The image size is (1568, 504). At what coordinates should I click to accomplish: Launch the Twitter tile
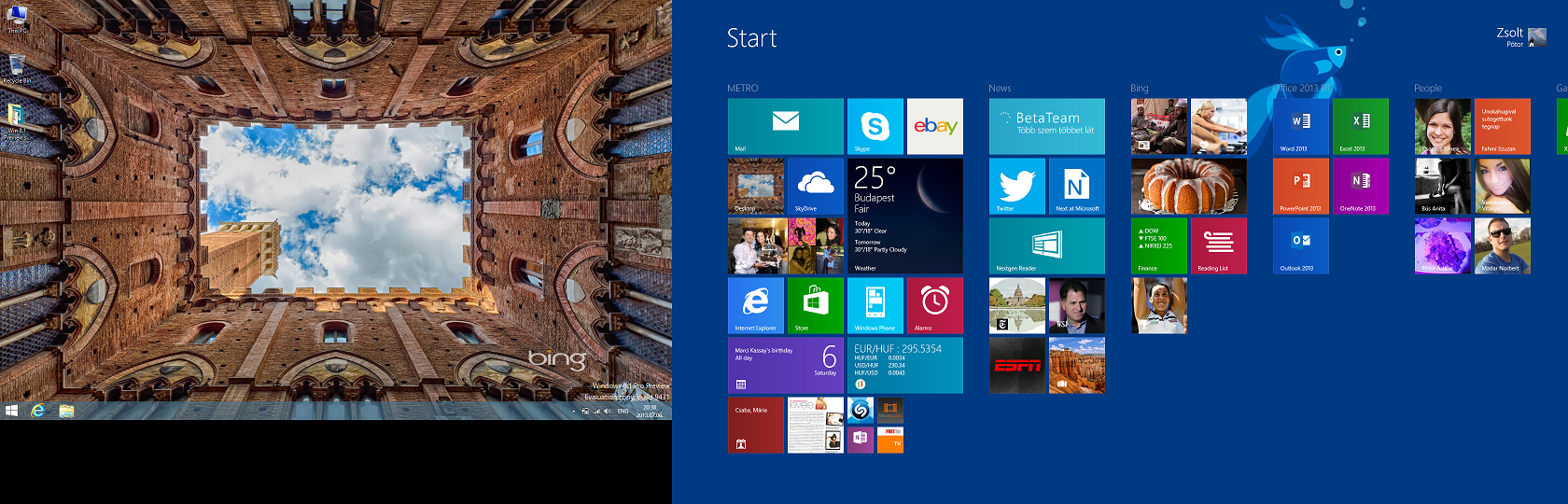pyautogui.click(x=1016, y=186)
